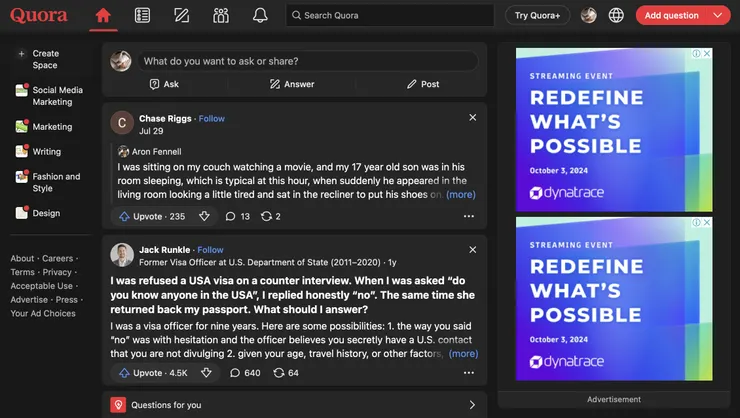Click the composer profile avatar

(x=121, y=61)
